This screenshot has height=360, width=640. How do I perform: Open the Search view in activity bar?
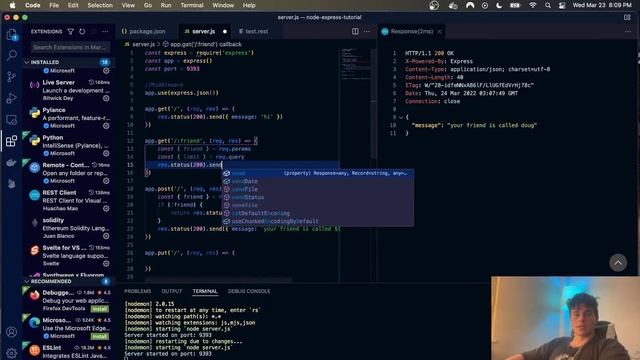(x=11, y=55)
